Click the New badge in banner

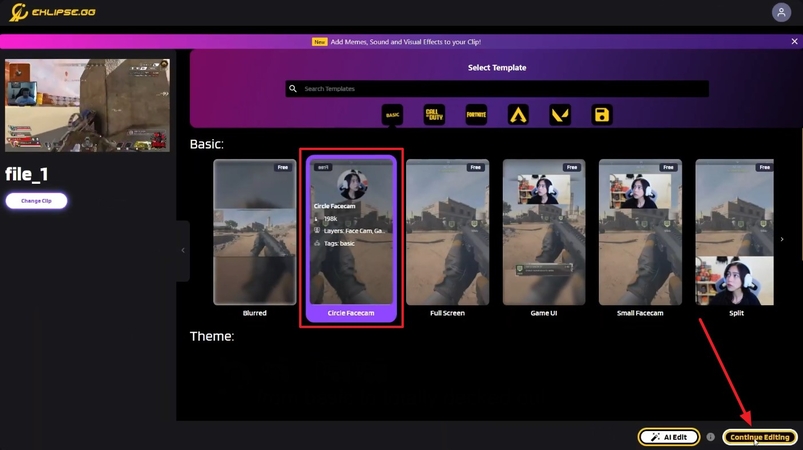320,42
